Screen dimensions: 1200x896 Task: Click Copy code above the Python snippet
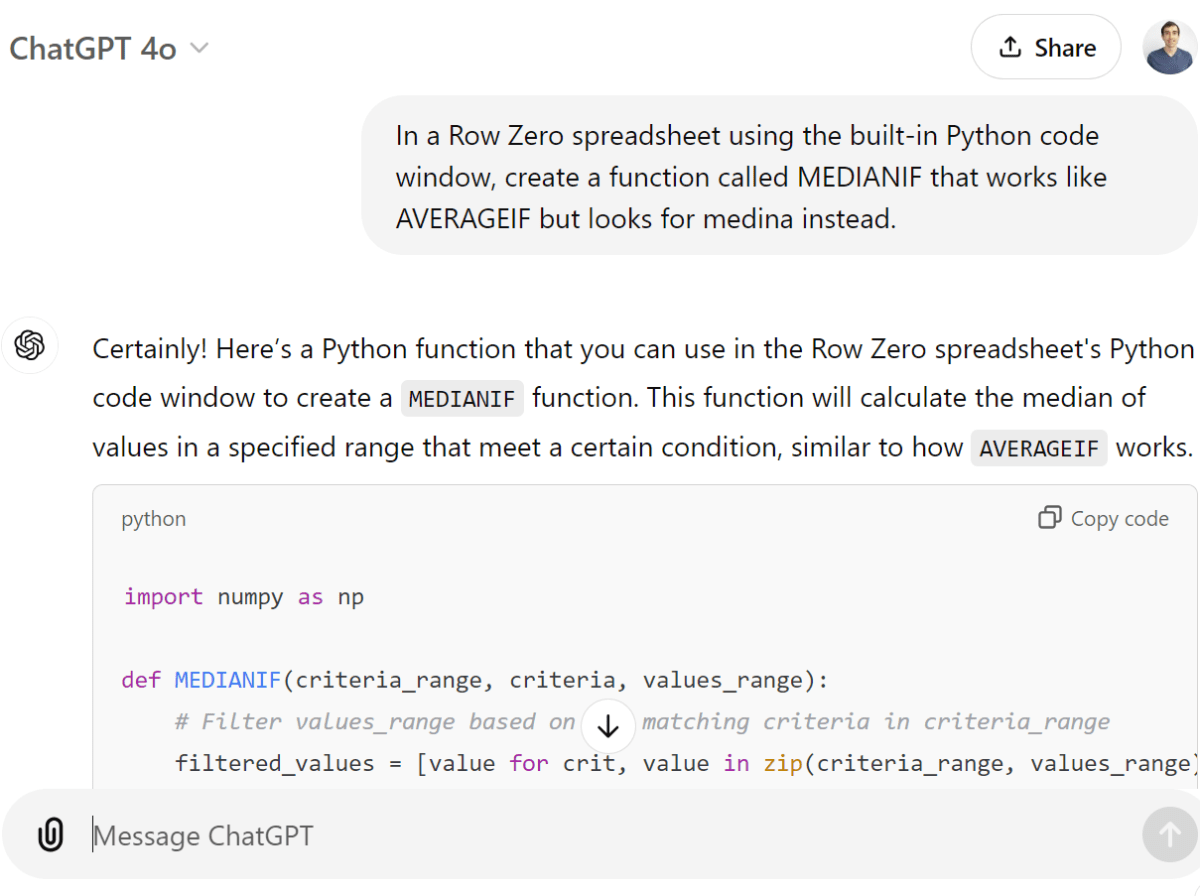[1115, 518]
